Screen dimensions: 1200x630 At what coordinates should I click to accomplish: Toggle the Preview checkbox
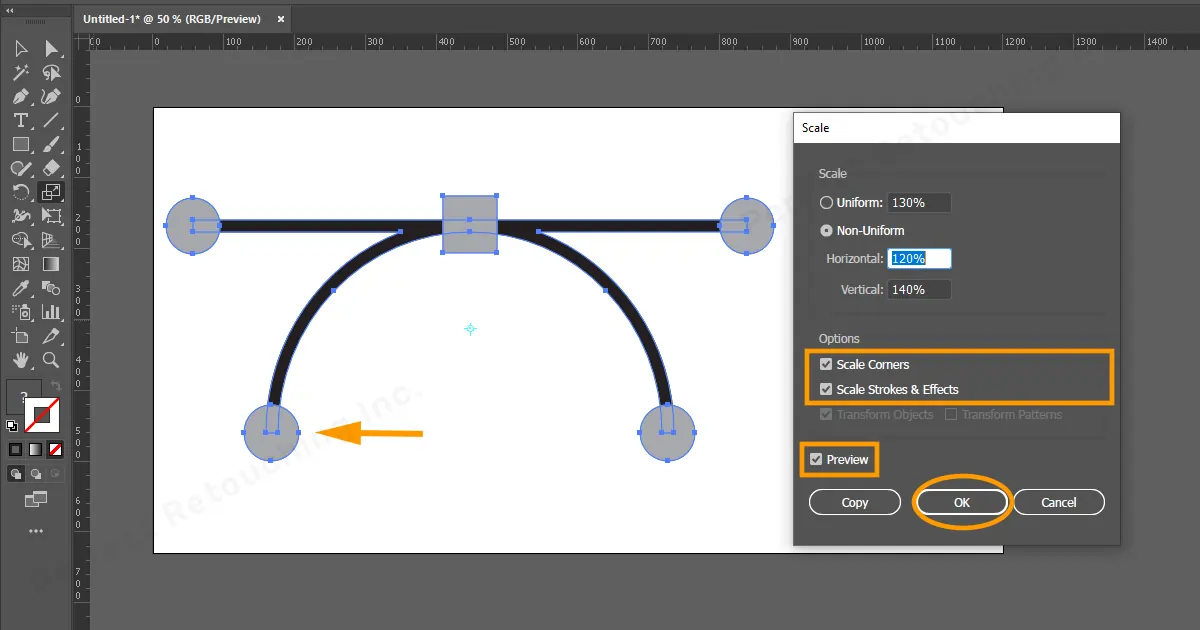click(816, 460)
